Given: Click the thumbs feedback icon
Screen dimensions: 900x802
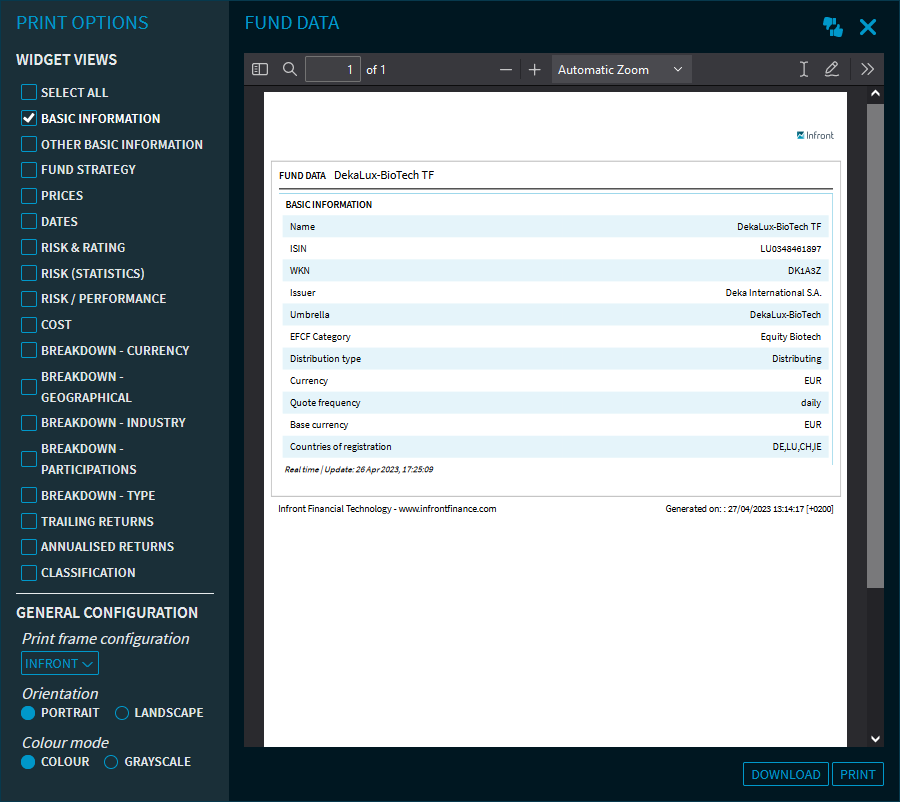Looking at the screenshot, I should [832, 27].
